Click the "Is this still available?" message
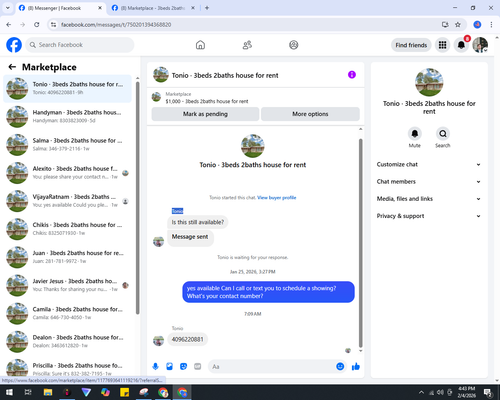 pos(198,222)
